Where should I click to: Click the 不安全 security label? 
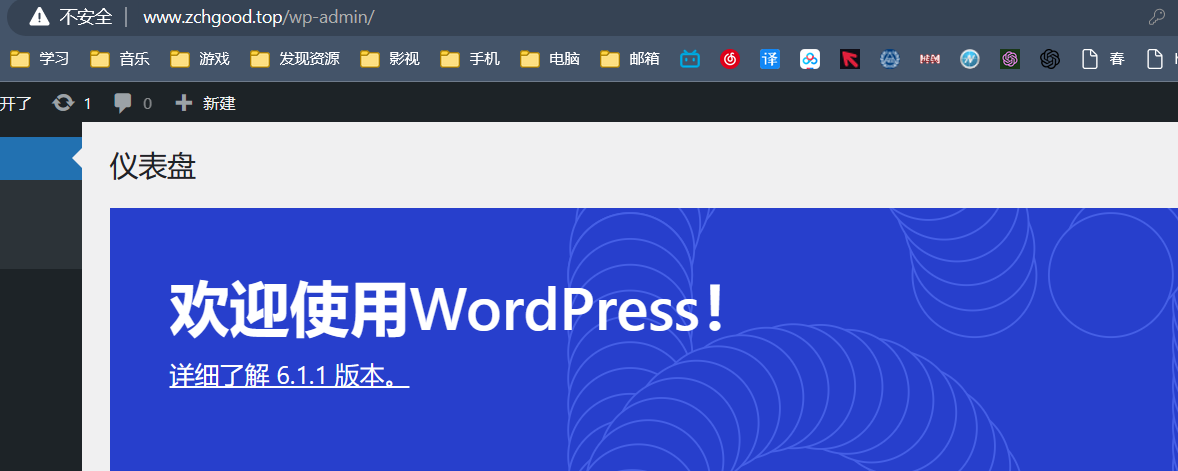pos(86,17)
